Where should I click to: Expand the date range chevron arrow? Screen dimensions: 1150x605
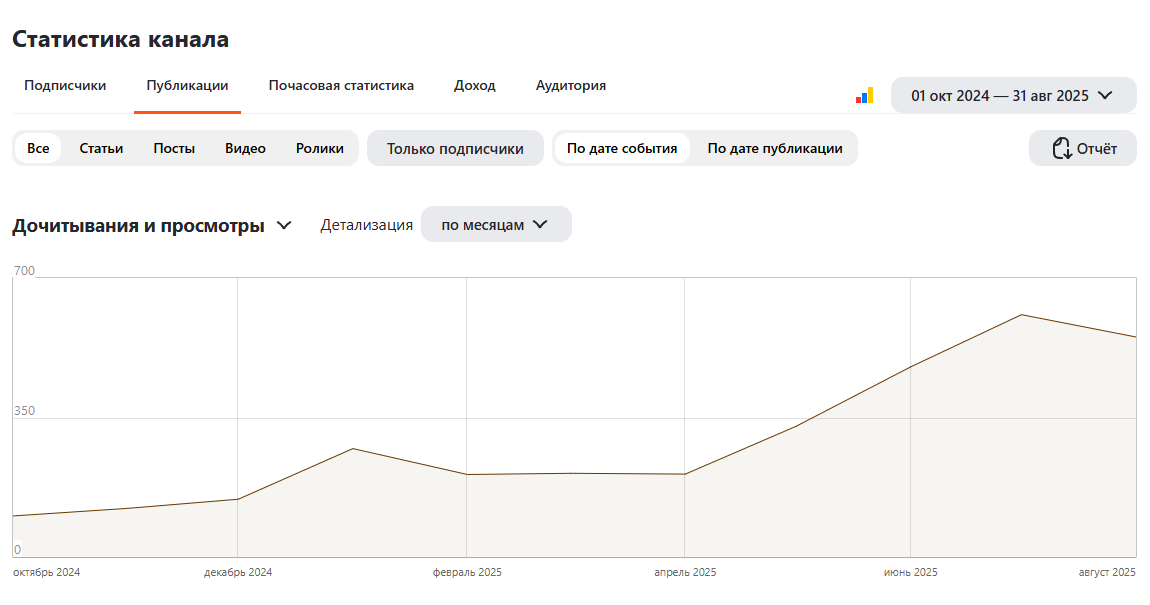point(1105,95)
